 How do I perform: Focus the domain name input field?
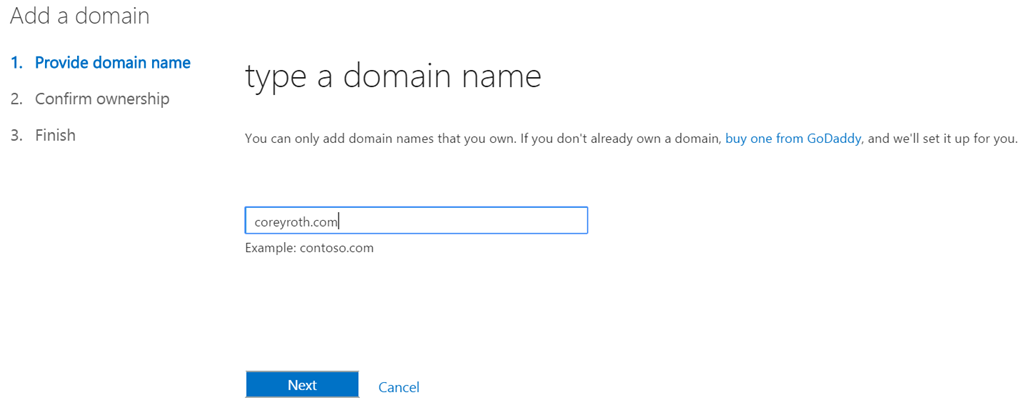pyautogui.click(x=416, y=221)
